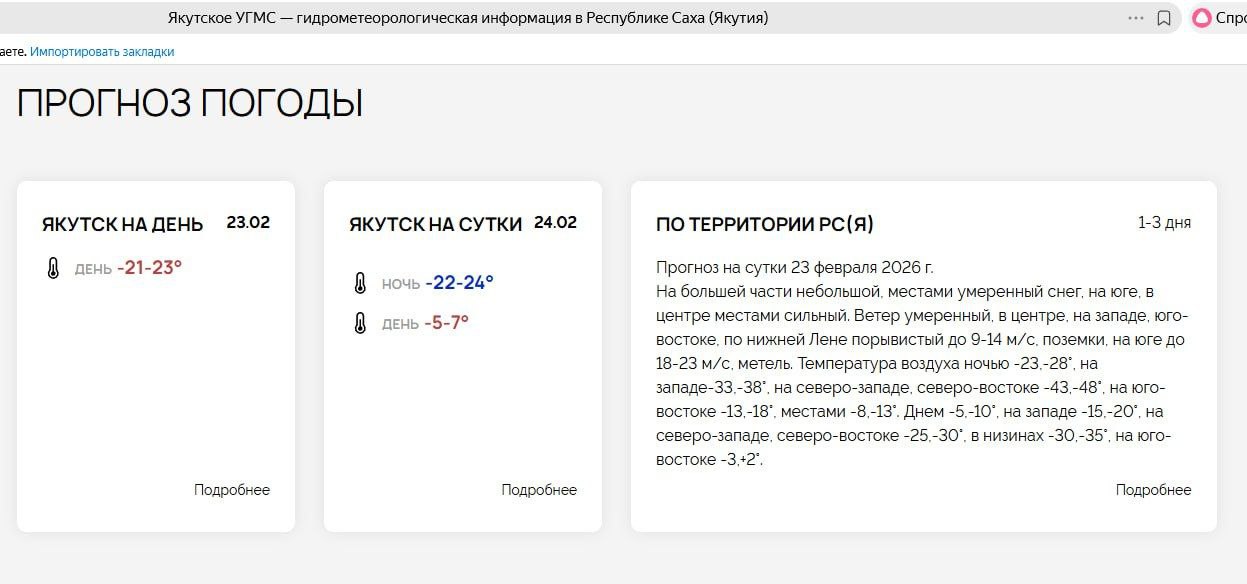Click thermometer icon beside НОЧЬ -22-24°
Image resolution: width=1247 pixels, height=584 pixels.
click(360, 284)
